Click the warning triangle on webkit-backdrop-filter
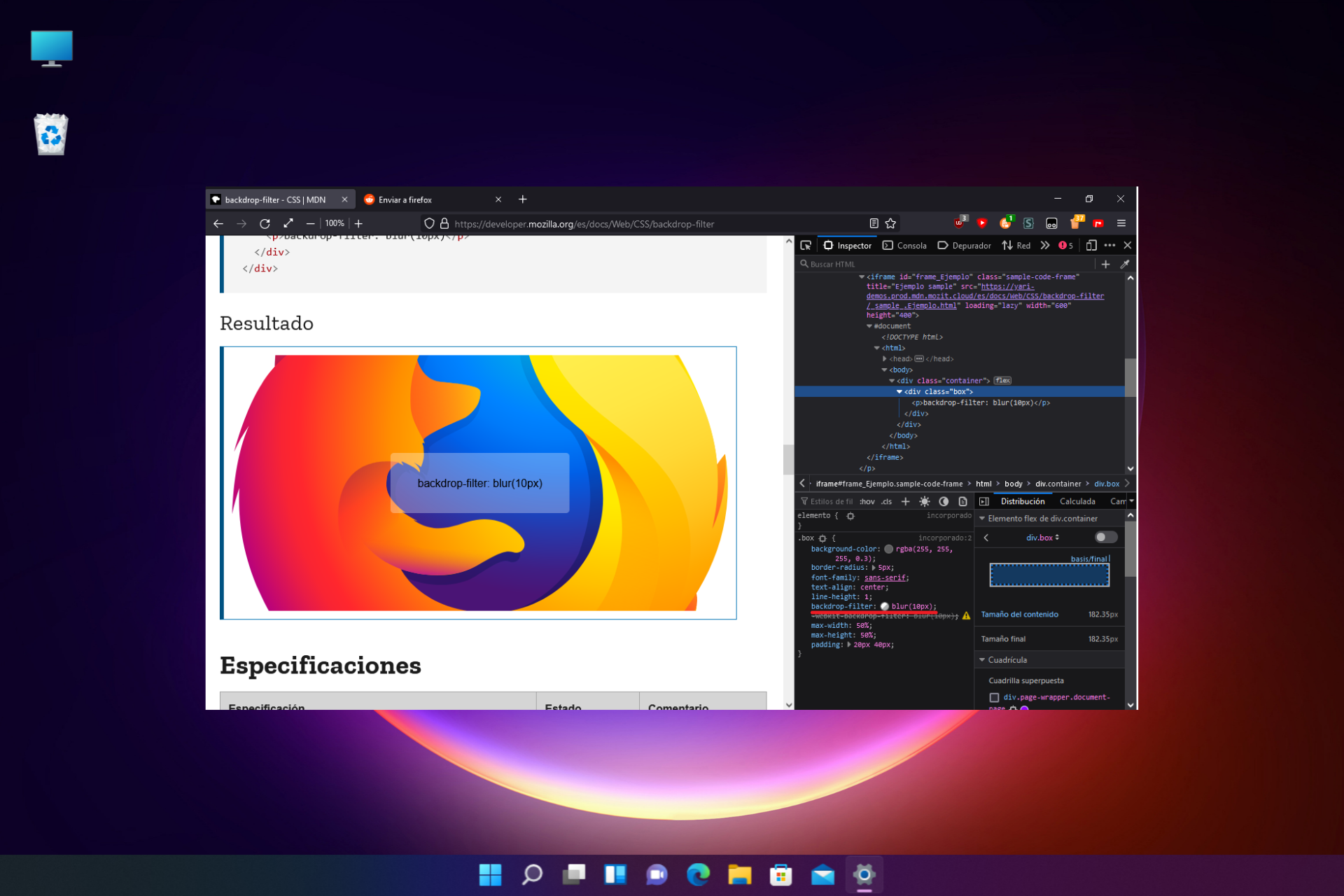 pos(966,616)
